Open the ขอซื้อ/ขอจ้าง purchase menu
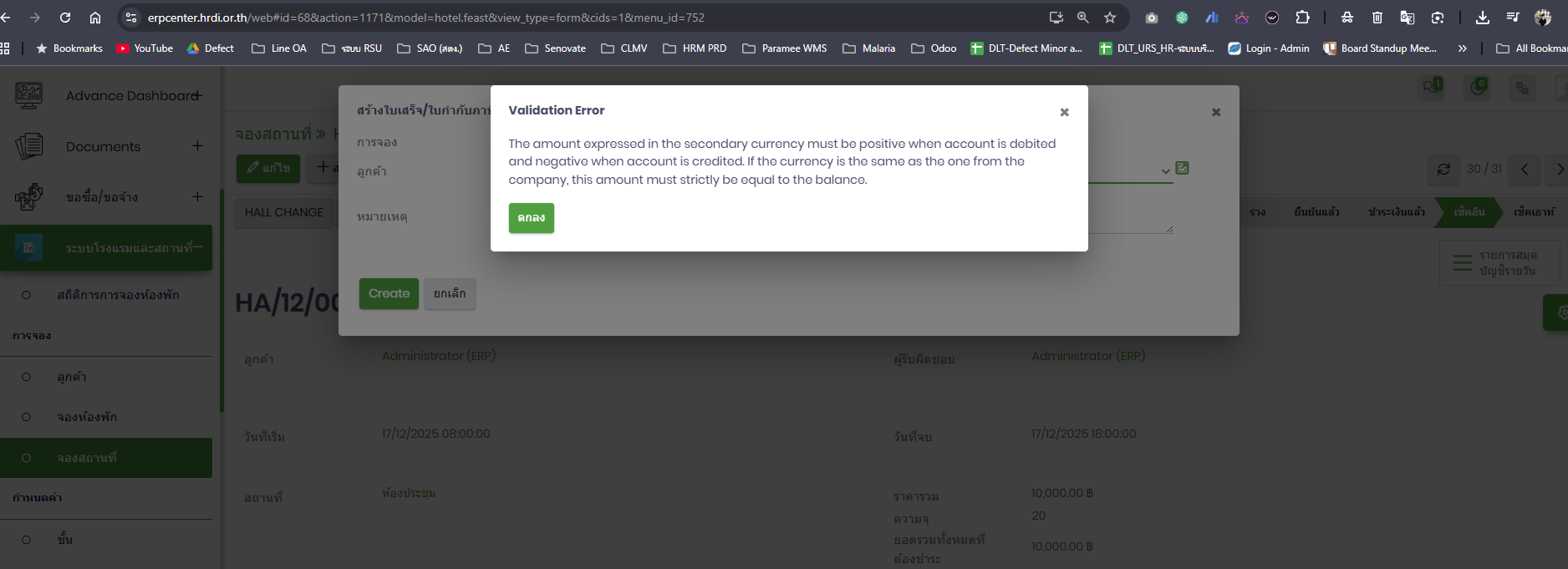Viewport: 1568px width, 569px height. 102,197
